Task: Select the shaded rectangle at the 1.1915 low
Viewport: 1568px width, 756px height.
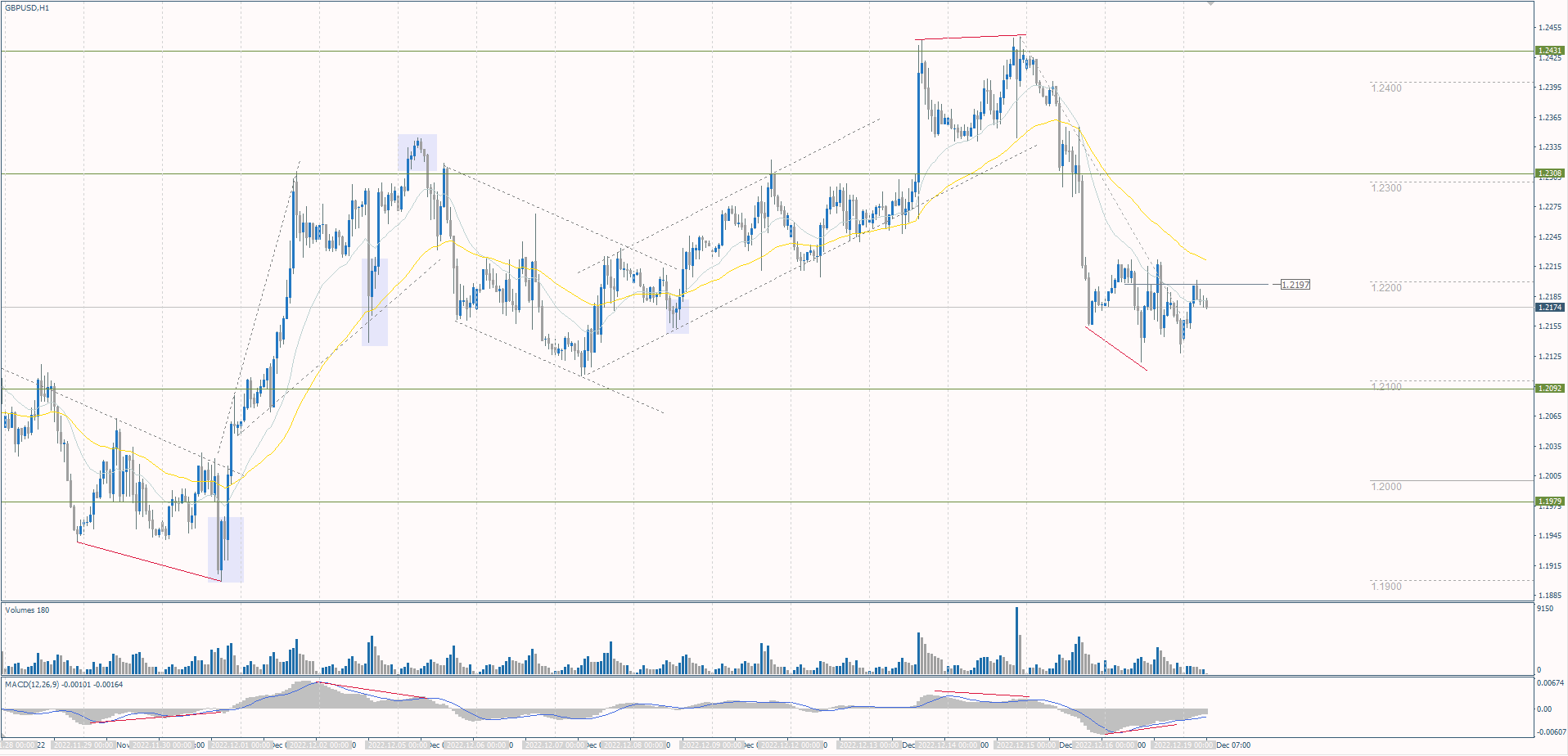Action: [225, 549]
